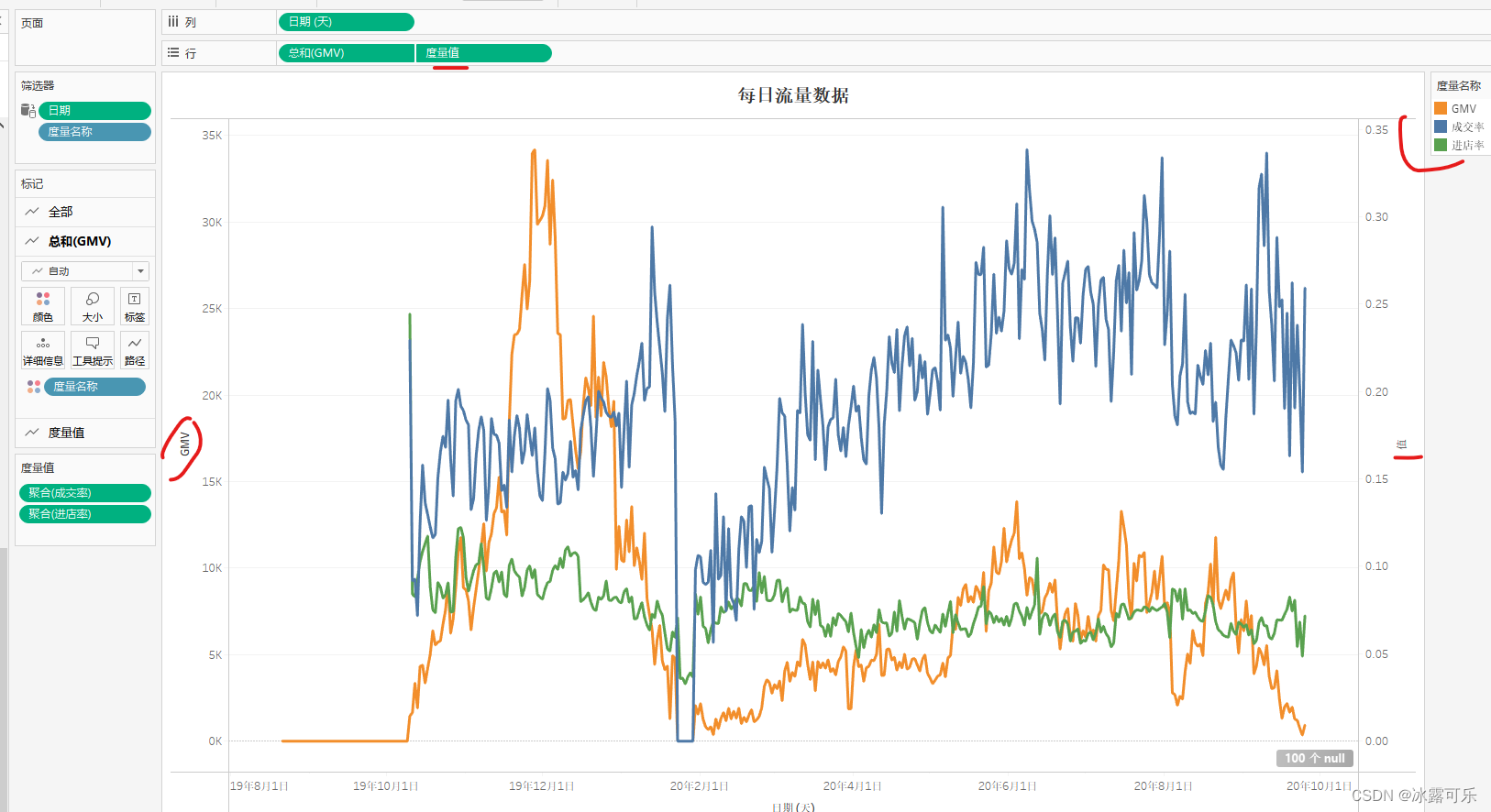Click the 20K left axis label

click(x=212, y=396)
